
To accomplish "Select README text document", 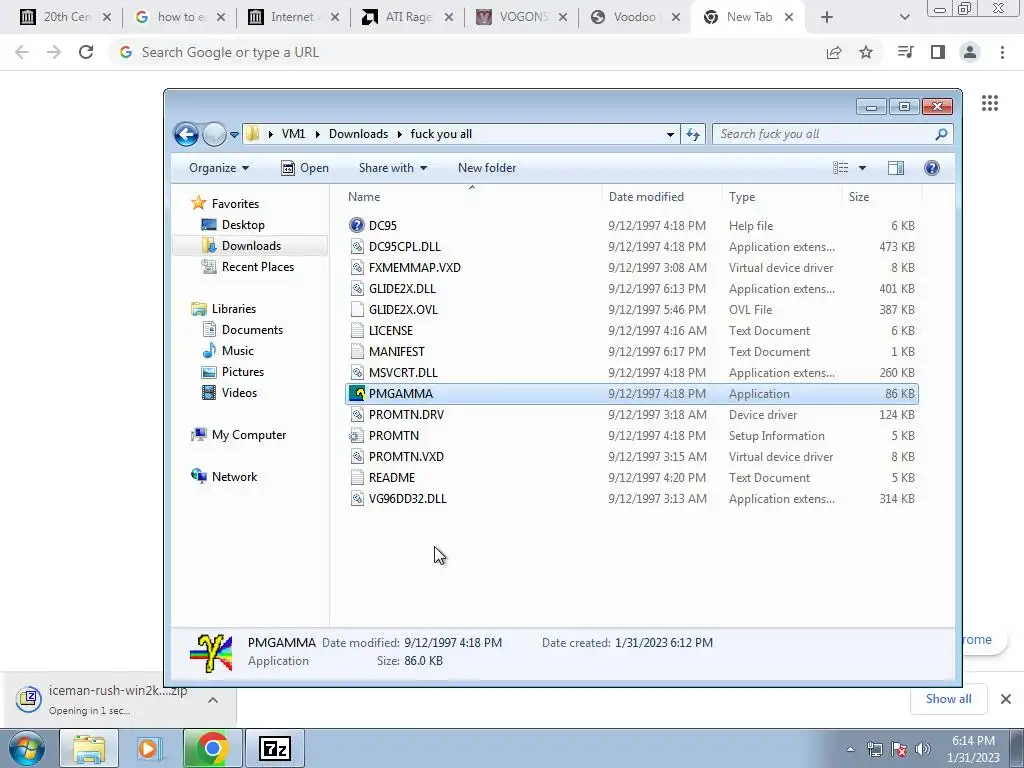I will (392, 477).
